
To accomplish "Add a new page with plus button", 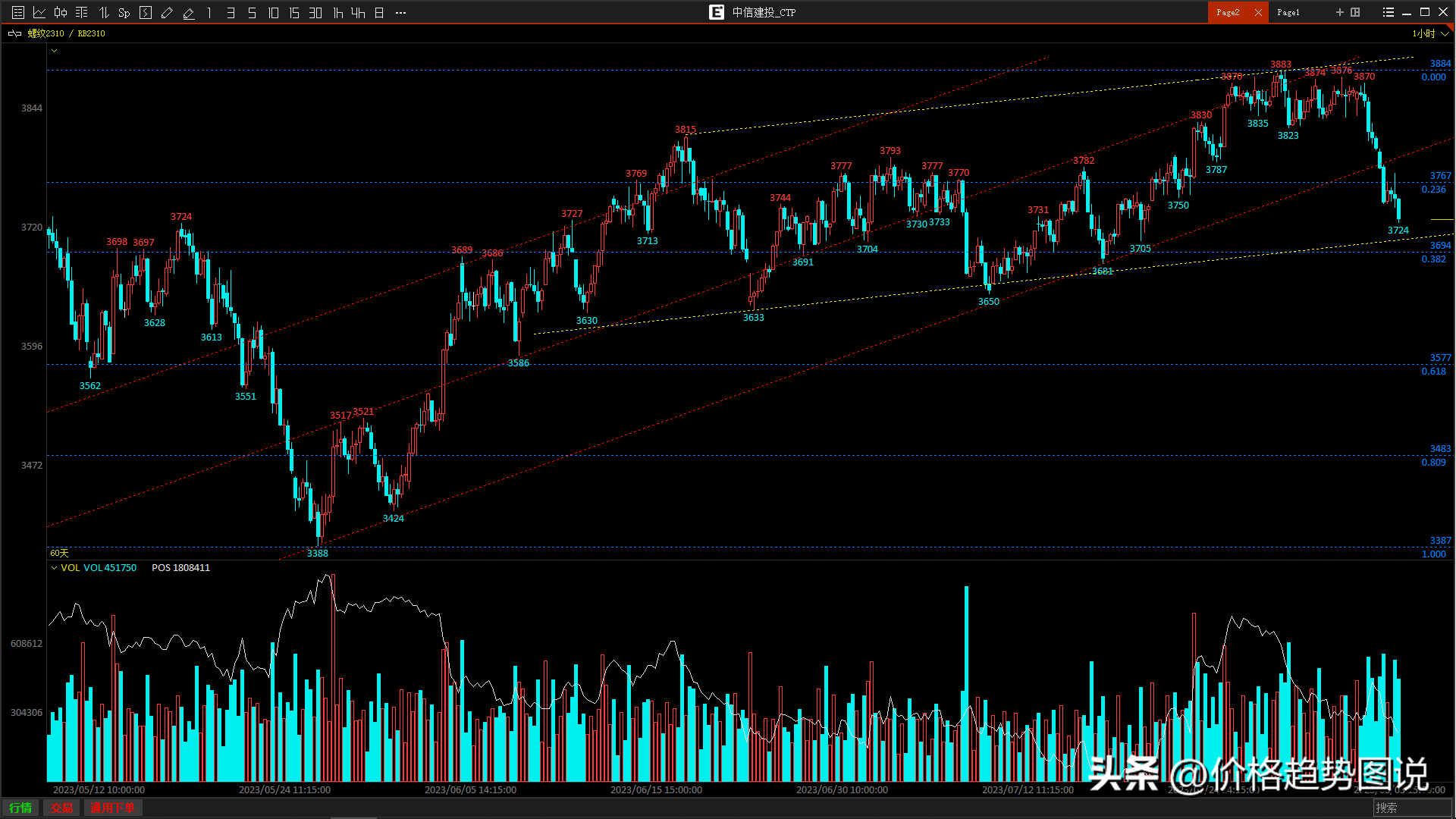I will pos(1339,12).
